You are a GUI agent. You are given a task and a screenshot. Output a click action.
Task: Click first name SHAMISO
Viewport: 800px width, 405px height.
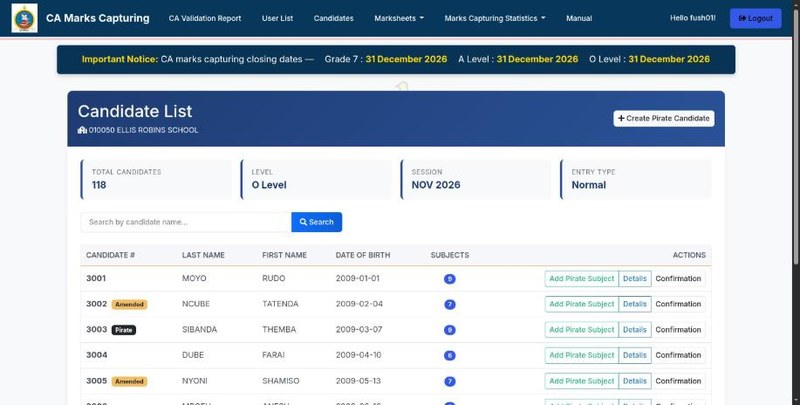281,381
